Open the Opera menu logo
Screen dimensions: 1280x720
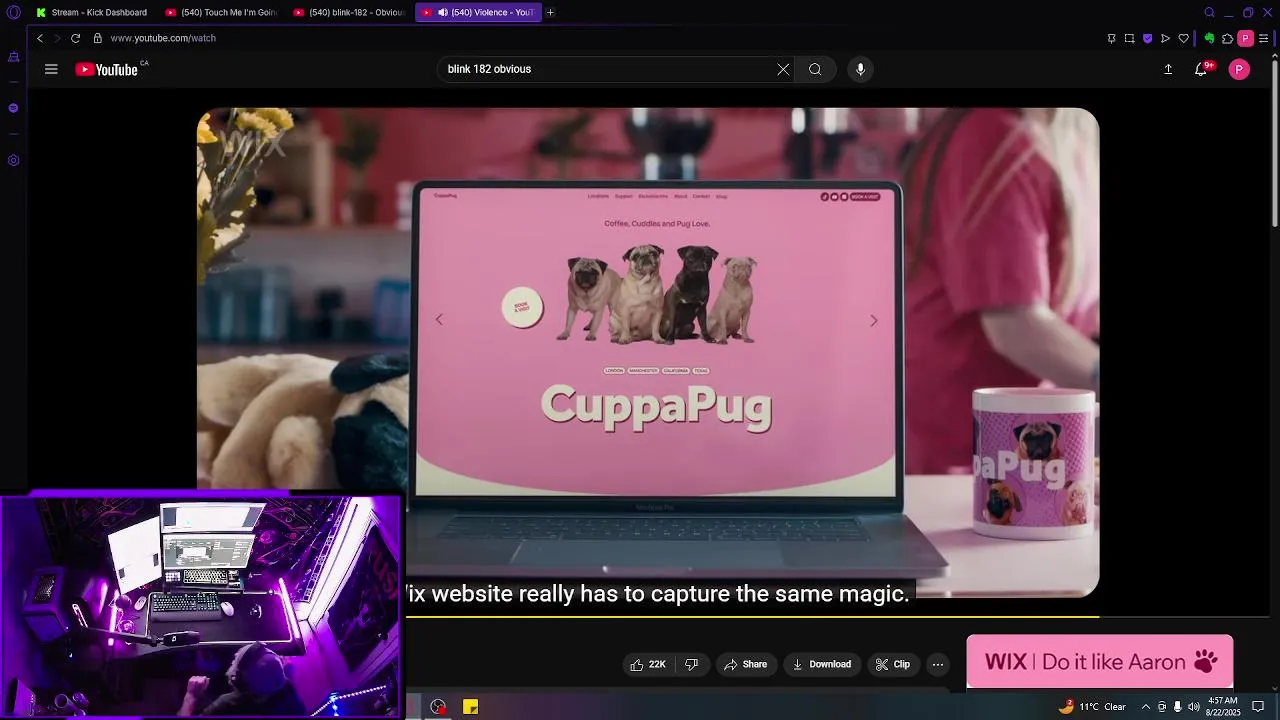(x=13, y=12)
